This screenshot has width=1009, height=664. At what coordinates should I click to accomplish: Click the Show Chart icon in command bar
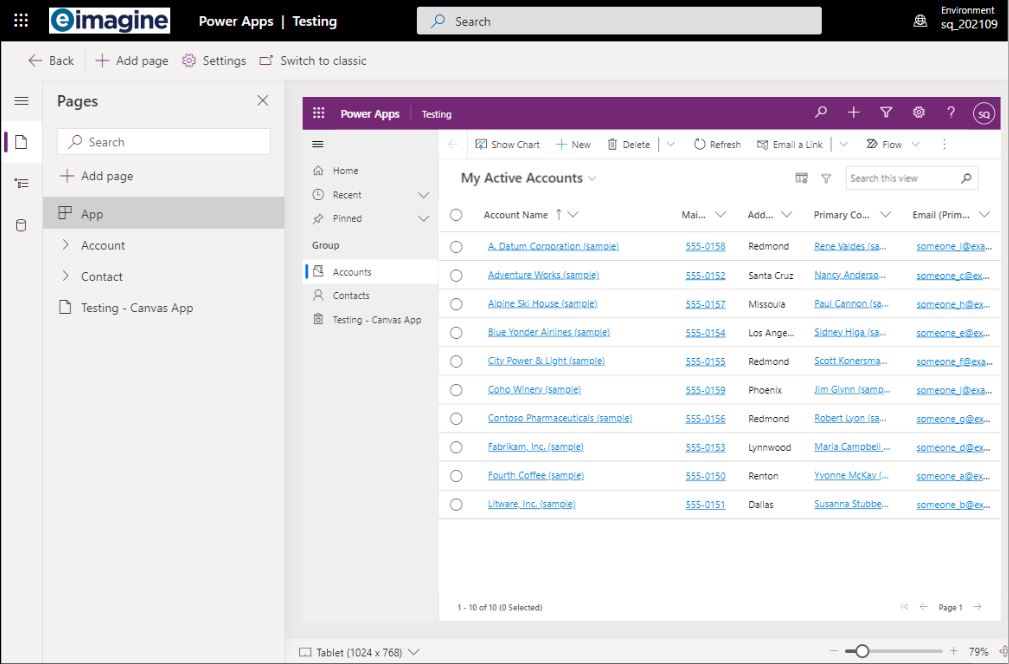pyautogui.click(x=484, y=144)
